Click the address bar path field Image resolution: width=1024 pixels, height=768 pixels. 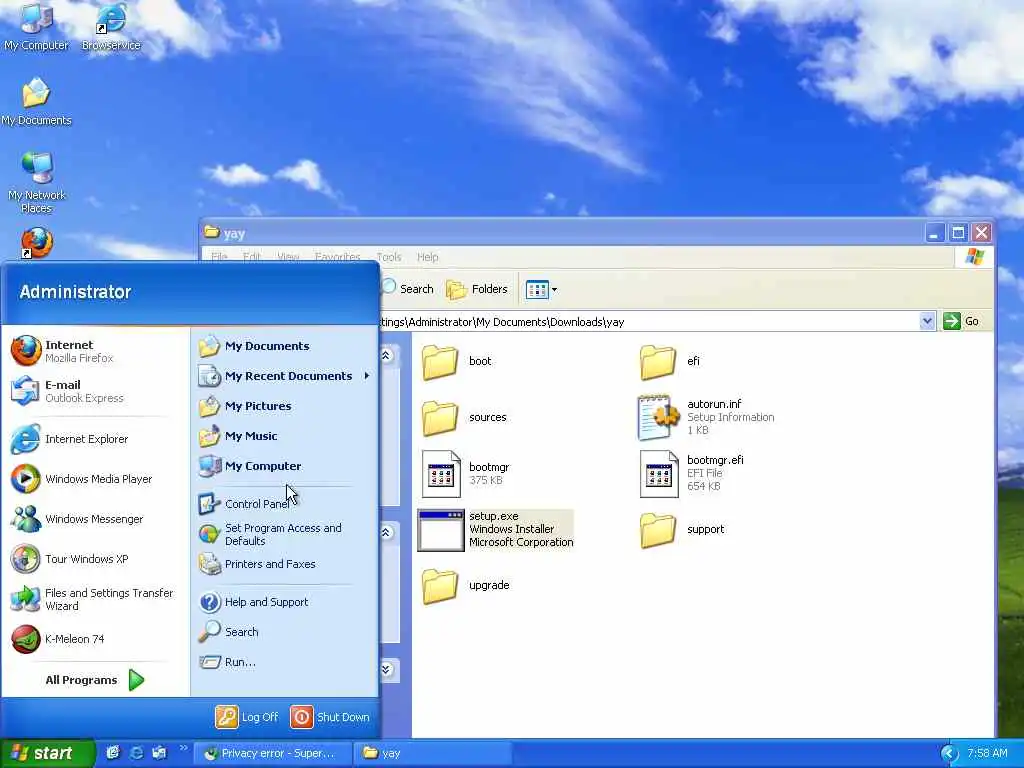click(648, 322)
